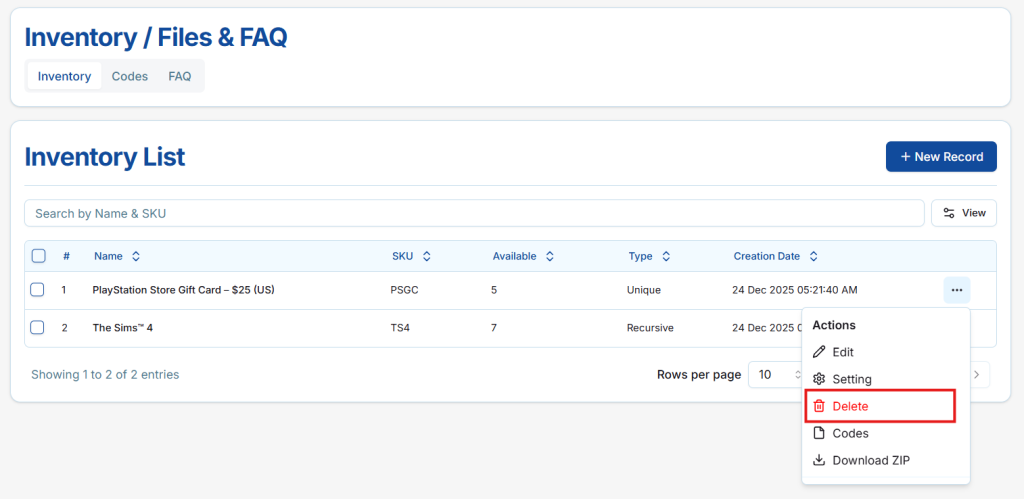Click the pencil Edit icon in Actions menu

click(819, 352)
